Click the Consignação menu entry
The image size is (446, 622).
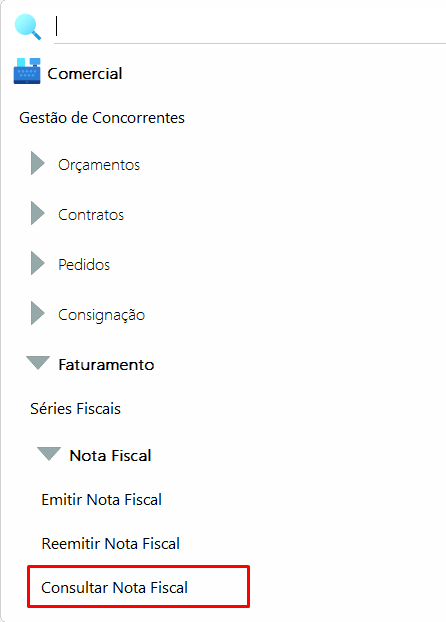click(102, 315)
